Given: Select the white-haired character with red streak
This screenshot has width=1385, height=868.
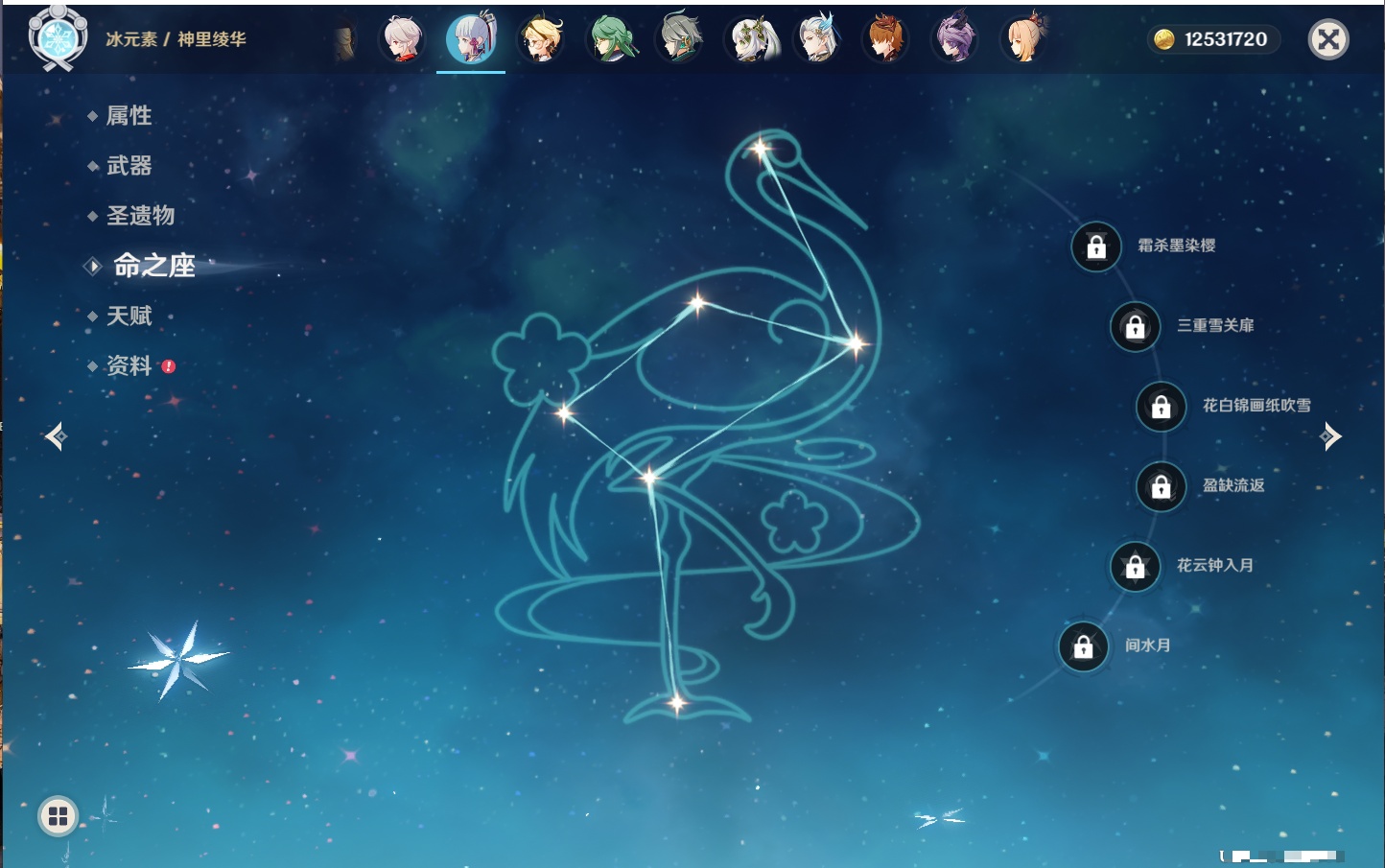Looking at the screenshot, I should (x=403, y=39).
